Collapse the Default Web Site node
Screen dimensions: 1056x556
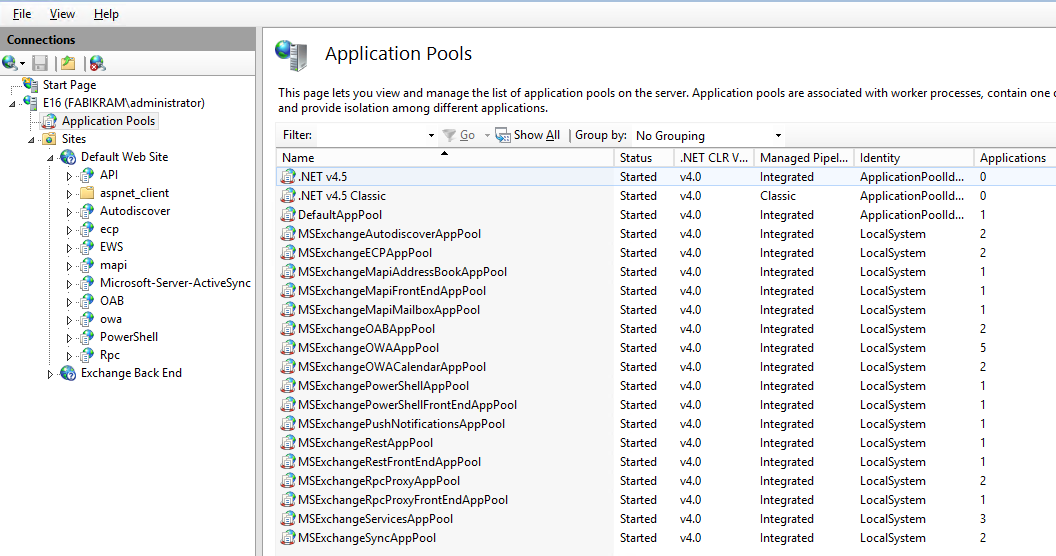(50, 158)
